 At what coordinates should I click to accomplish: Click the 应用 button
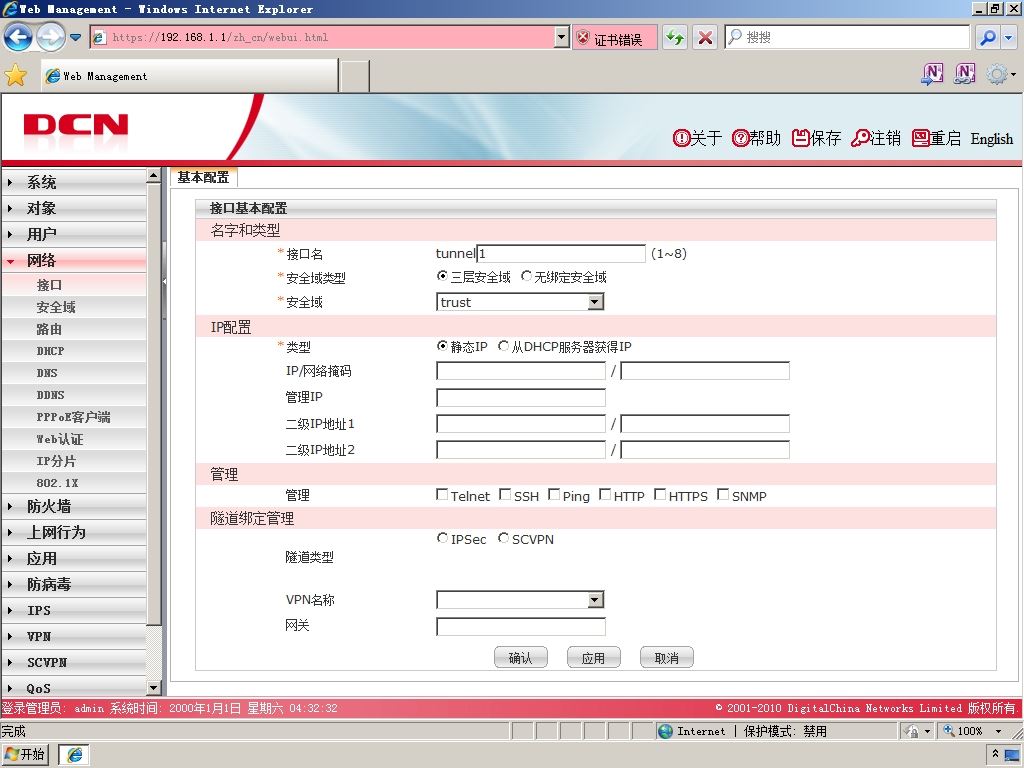(x=594, y=658)
